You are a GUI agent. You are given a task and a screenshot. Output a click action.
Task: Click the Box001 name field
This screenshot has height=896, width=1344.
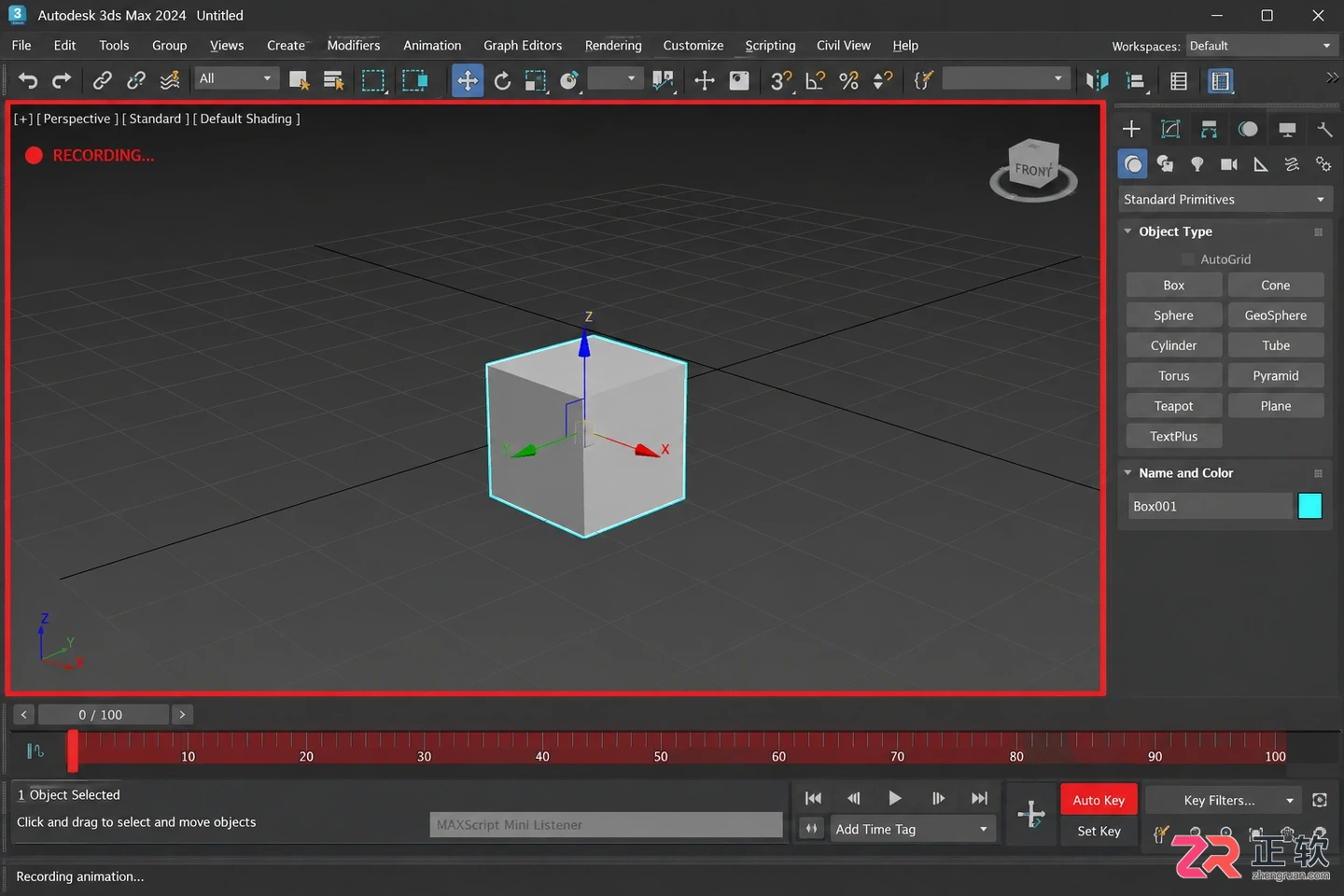click(1210, 506)
